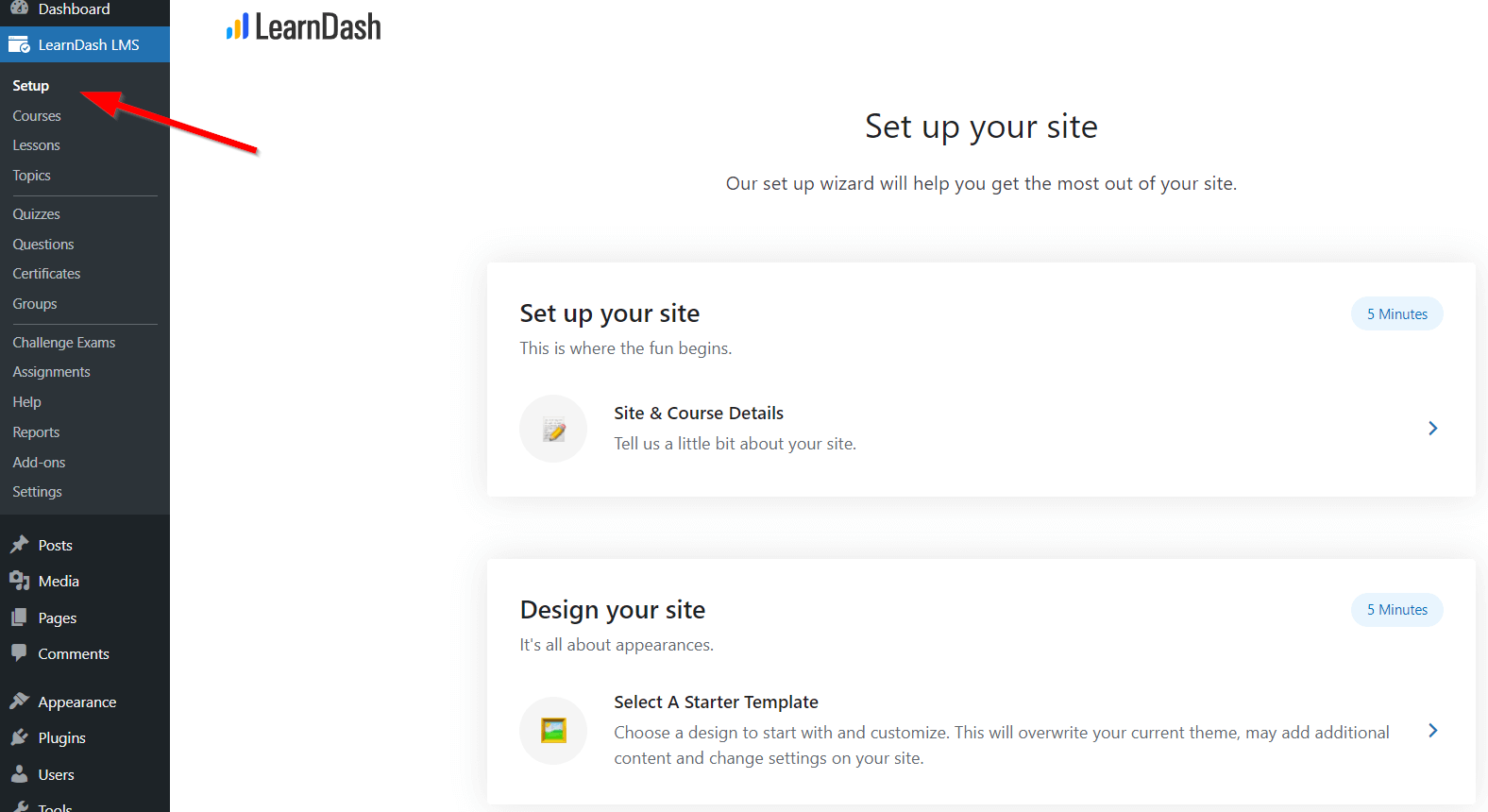Click the Dashboard gauge icon
The width and height of the screenshot is (1488, 812).
pyautogui.click(x=19, y=8)
